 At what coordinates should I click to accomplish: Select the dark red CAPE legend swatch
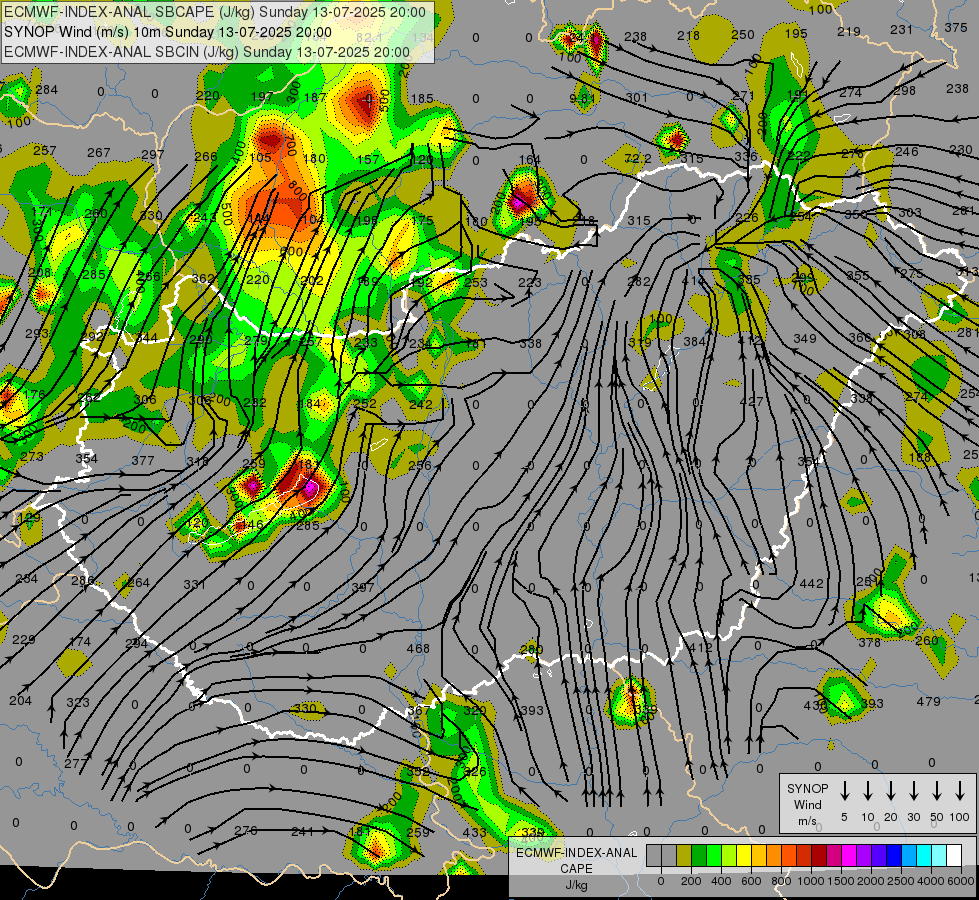click(819, 856)
